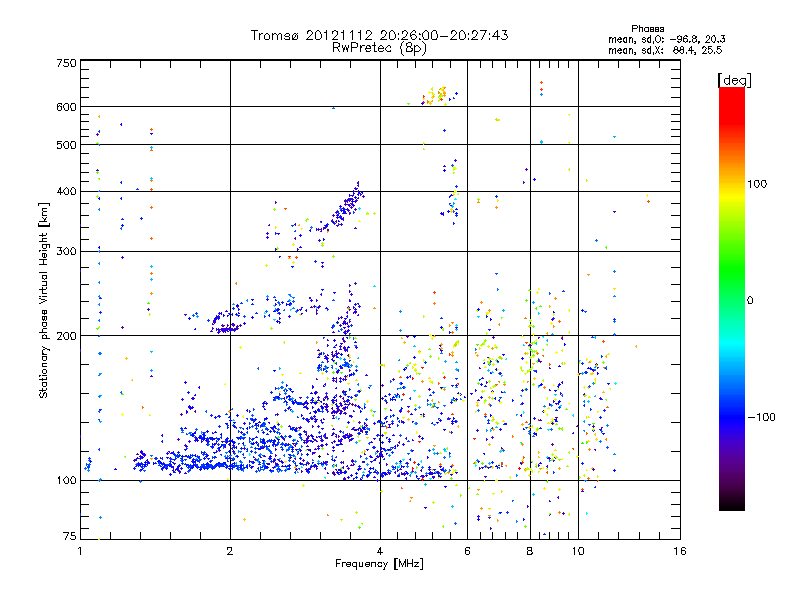800x600 pixels.
Task: Click the y-axis tick label '400'
Action: pyautogui.click(x=66, y=191)
